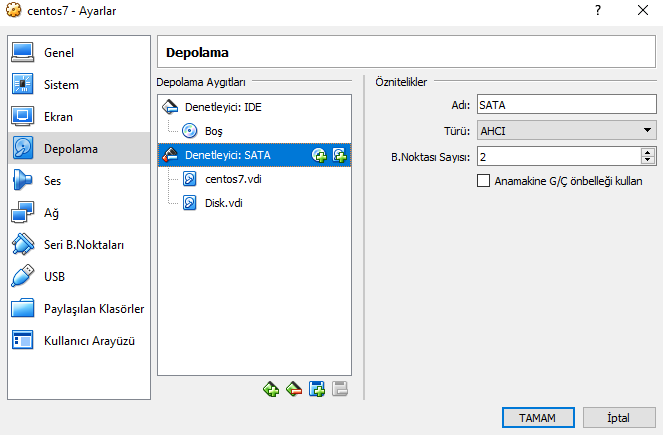Click the add optical drive icon on SATA controller
The height and width of the screenshot is (435, 663).
point(319,155)
